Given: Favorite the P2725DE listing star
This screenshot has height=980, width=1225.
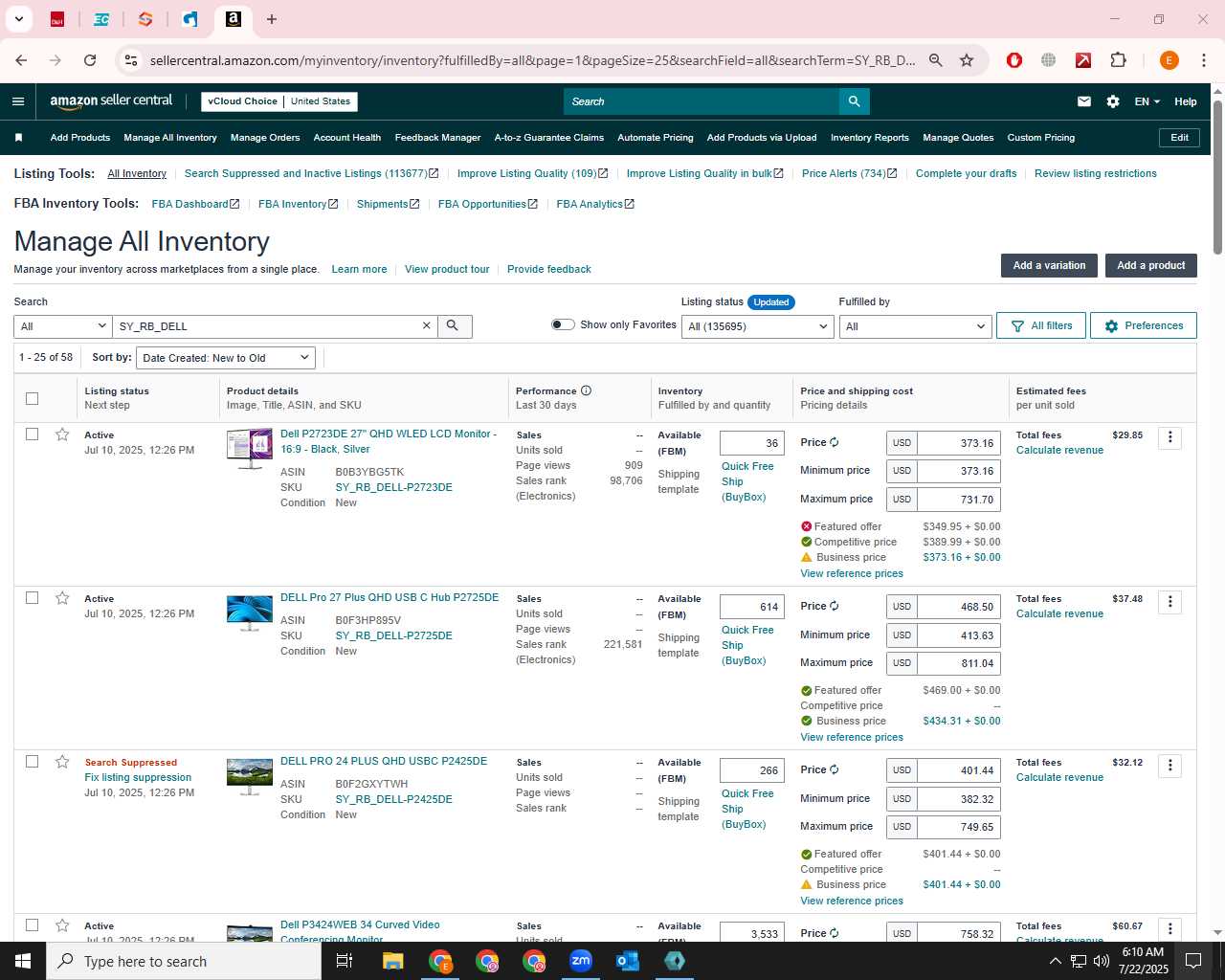Looking at the screenshot, I should (x=62, y=598).
